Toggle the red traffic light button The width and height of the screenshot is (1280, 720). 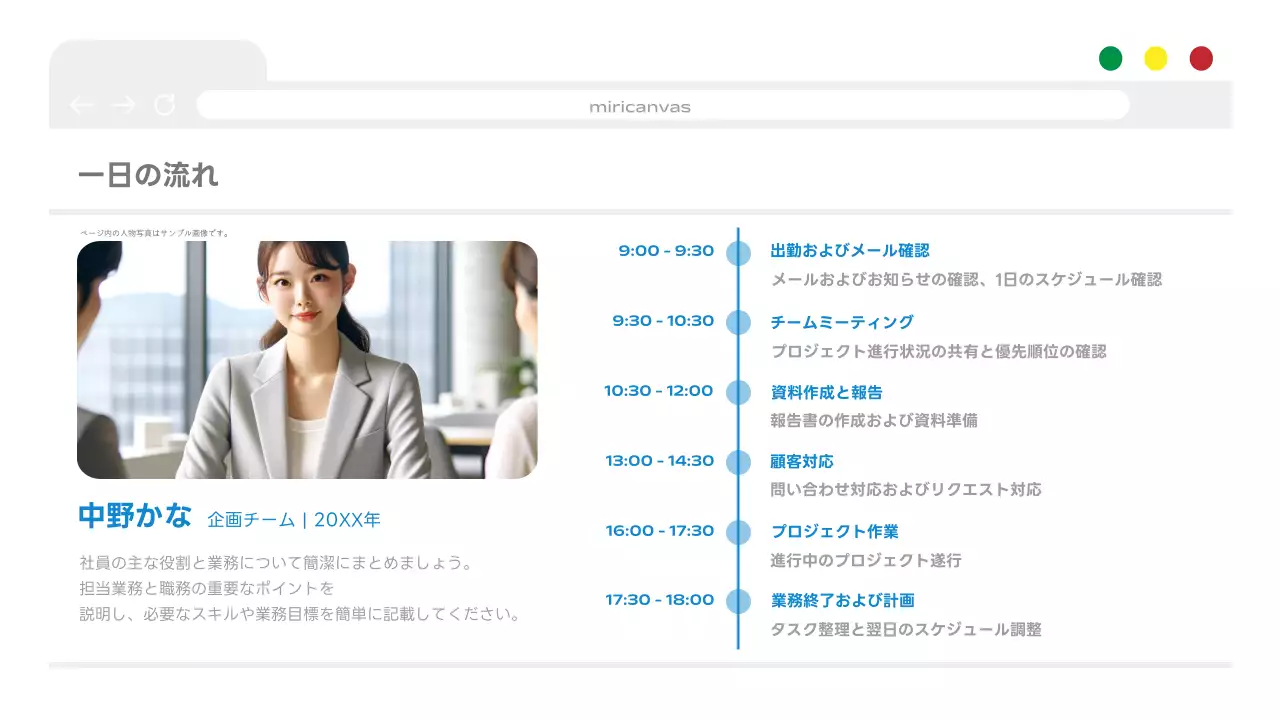1200,58
